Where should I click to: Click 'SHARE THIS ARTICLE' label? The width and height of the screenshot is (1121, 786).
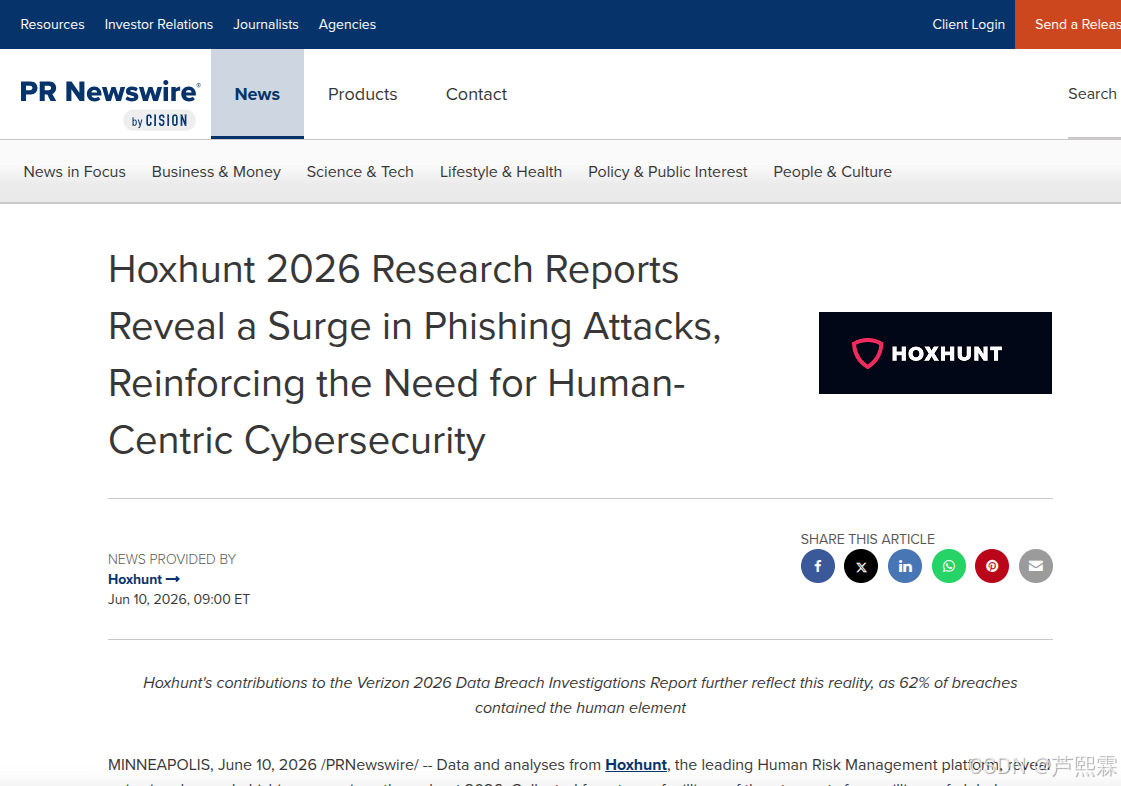coord(867,539)
